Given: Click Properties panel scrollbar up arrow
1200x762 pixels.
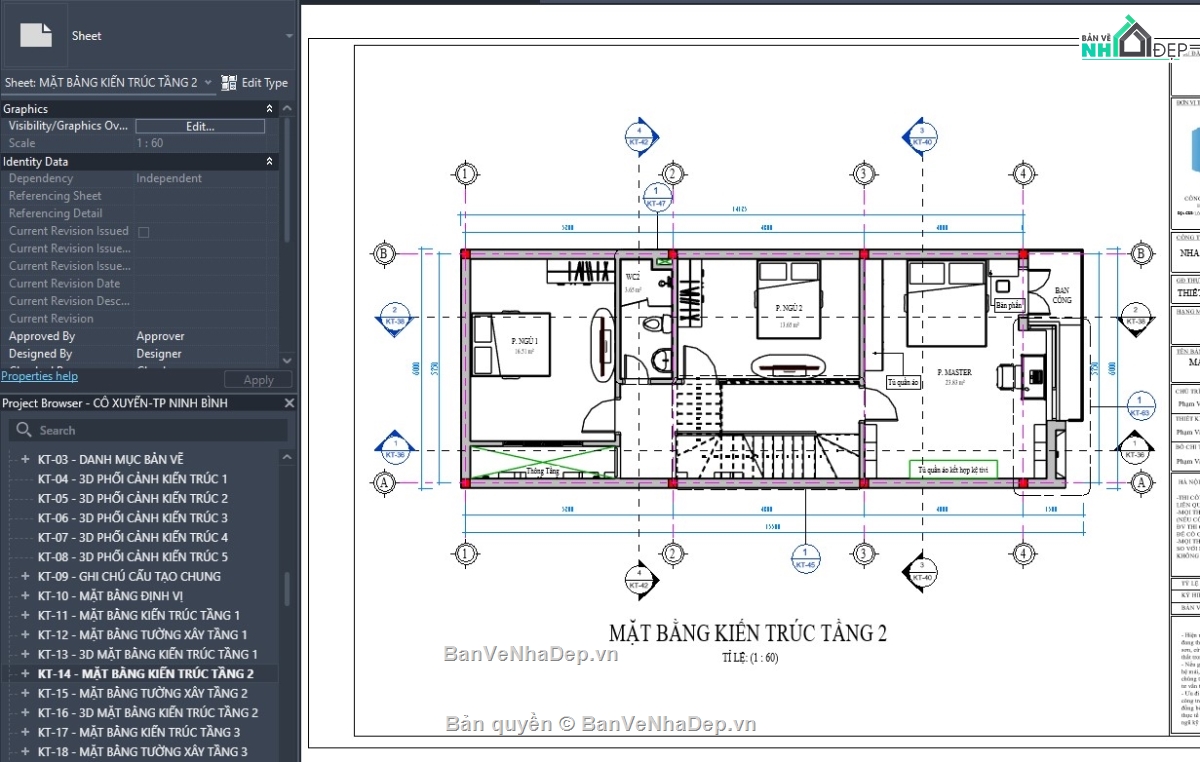Looking at the screenshot, I should click(288, 108).
